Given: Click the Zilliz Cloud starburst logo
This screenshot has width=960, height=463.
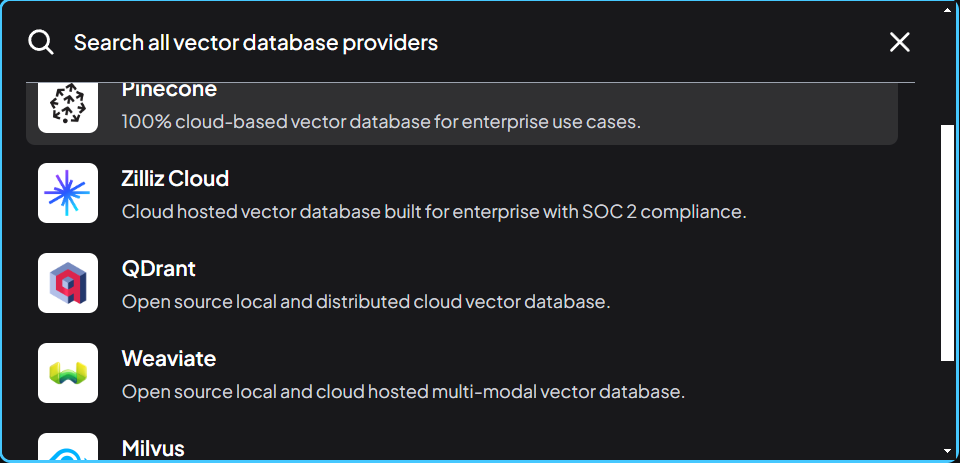Looking at the screenshot, I should pyautogui.click(x=68, y=193).
